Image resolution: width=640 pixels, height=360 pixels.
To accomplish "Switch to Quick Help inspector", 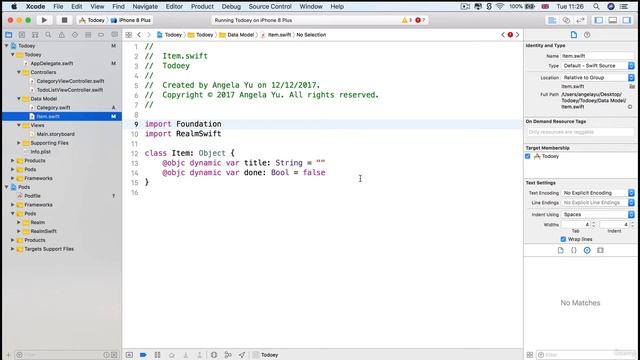I will coord(587,35).
